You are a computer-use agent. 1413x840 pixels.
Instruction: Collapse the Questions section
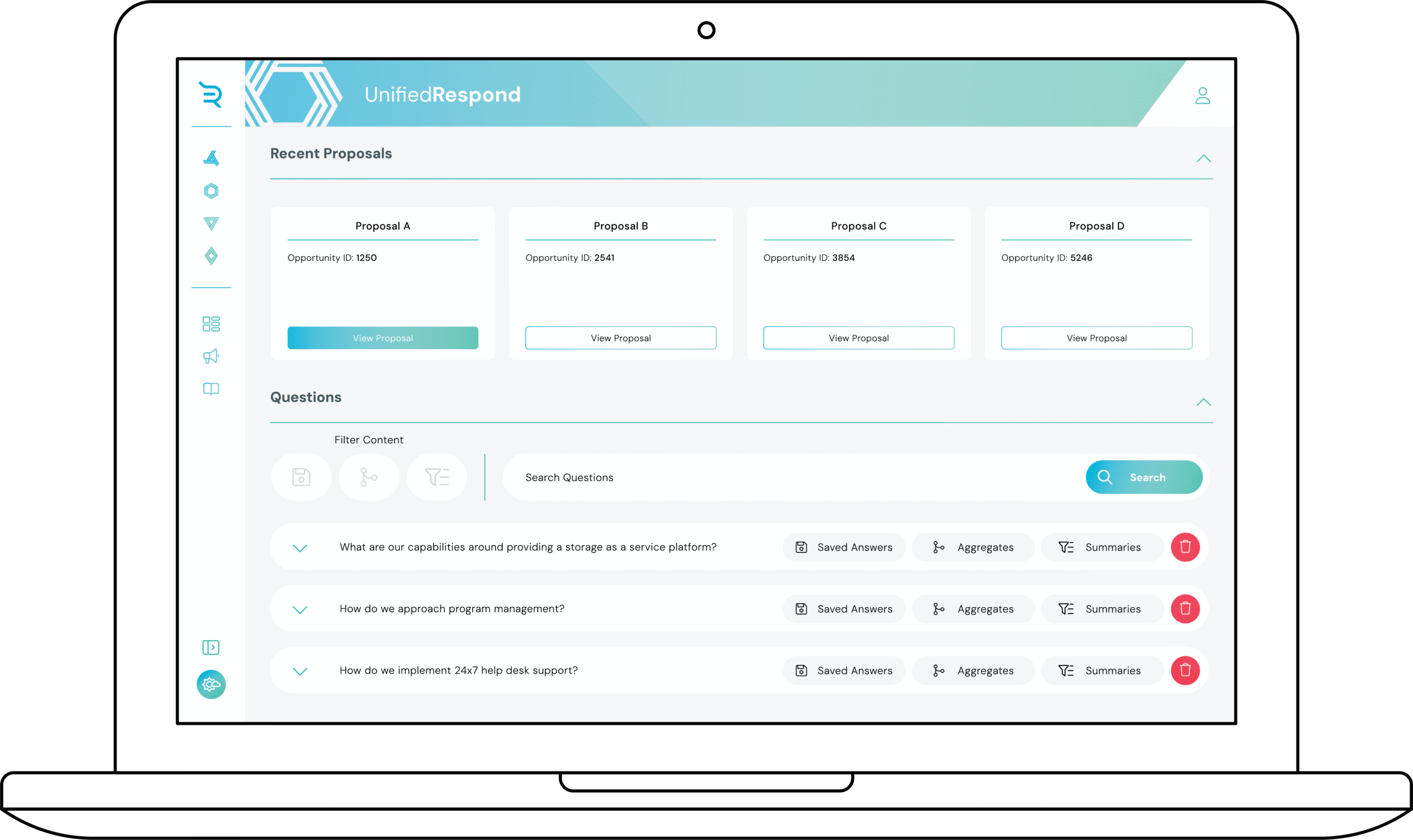click(x=1205, y=402)
